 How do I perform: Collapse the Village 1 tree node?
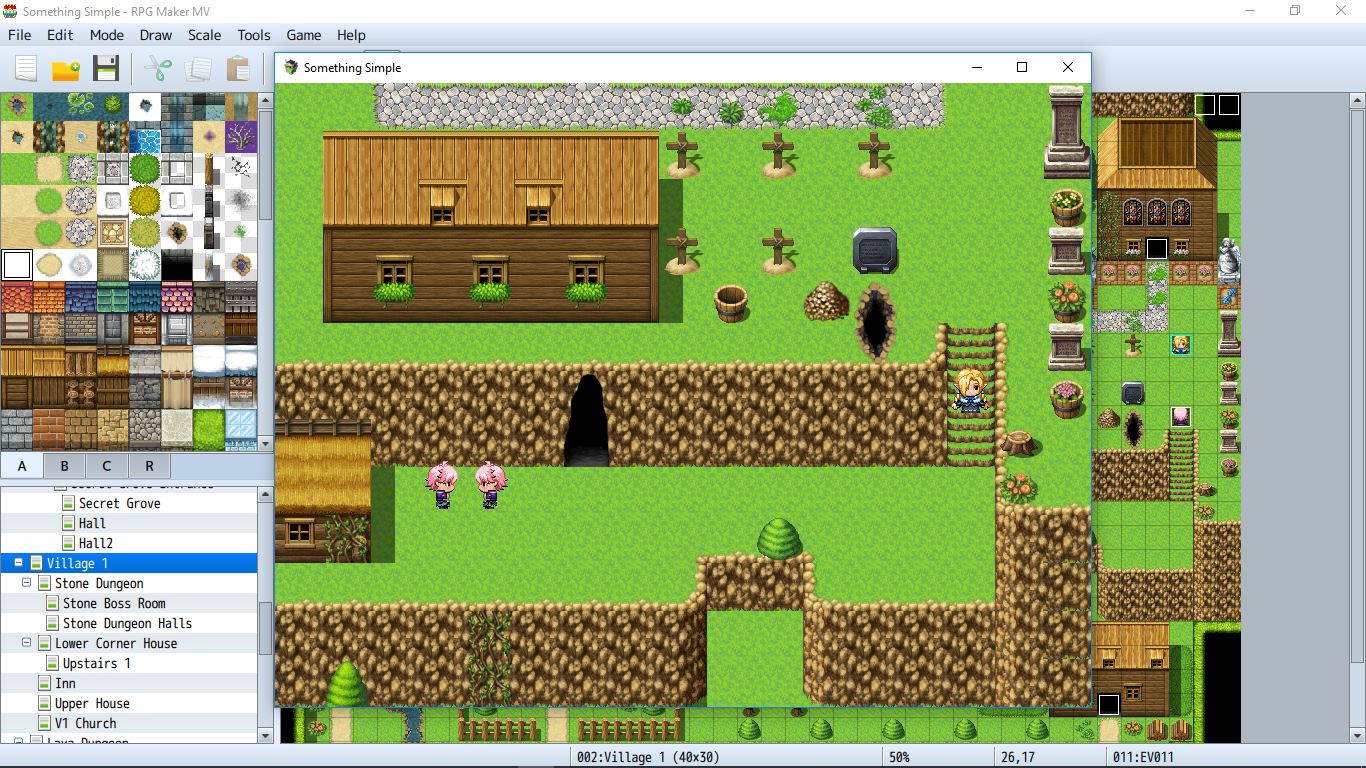[x=19, y=563]
